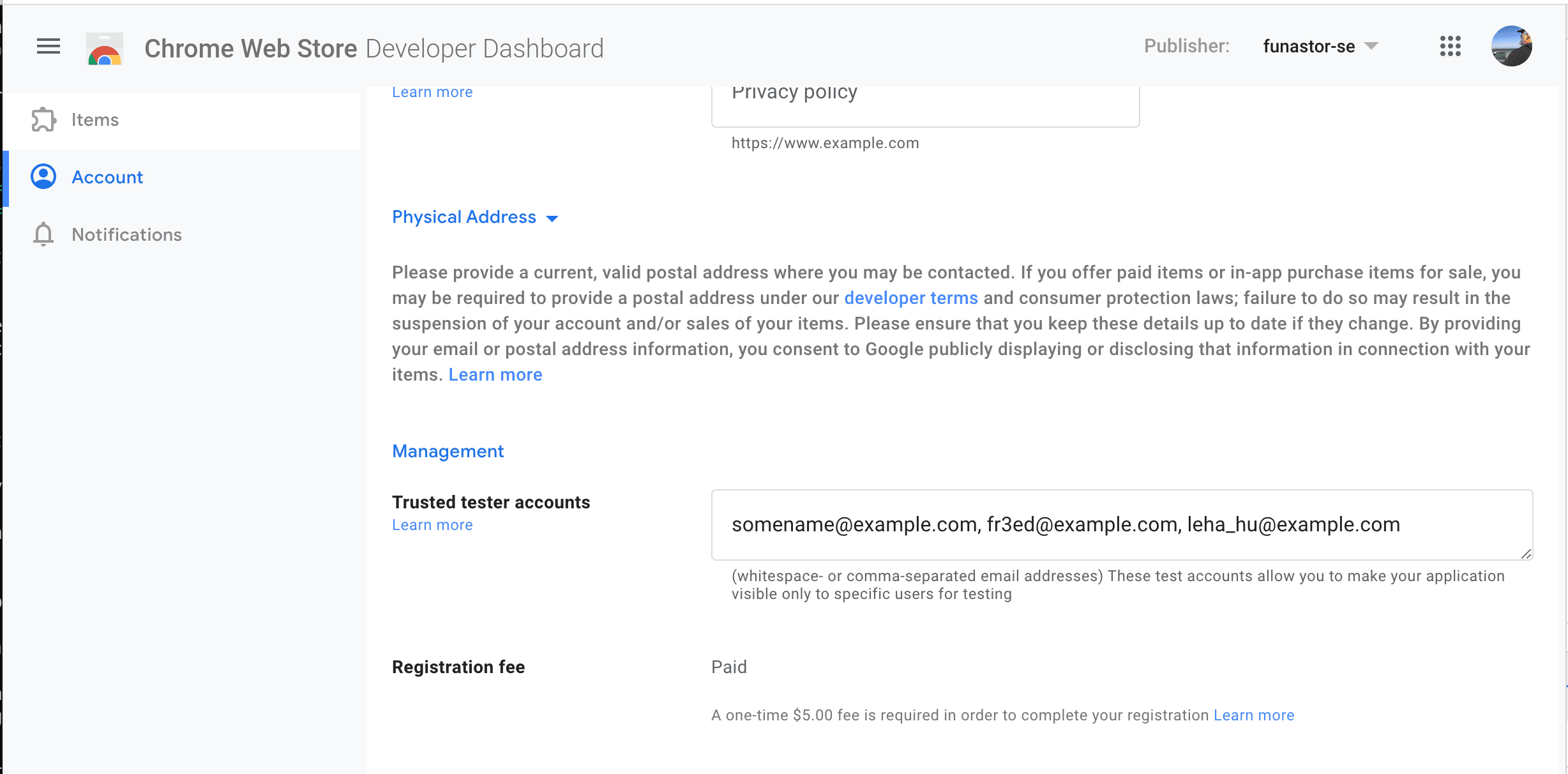This screenshot has width=1568, height=774.
Task: Click the Items menu tab
Action: [x=95, y=119]
